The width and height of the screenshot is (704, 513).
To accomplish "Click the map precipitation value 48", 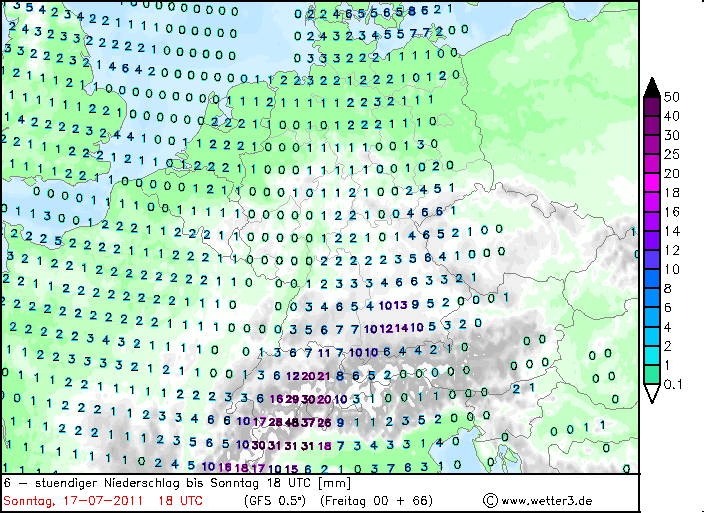I will 292,422.
